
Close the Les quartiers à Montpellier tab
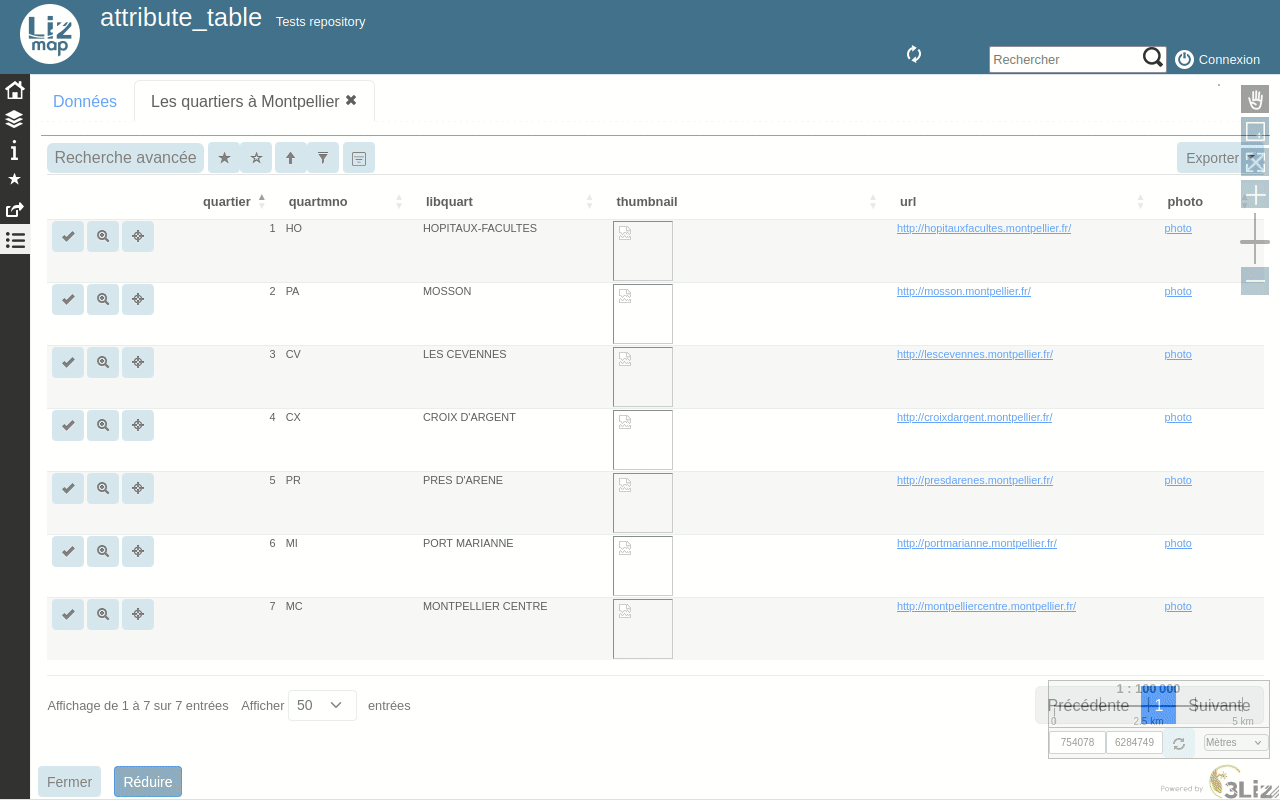coord(351,100)
